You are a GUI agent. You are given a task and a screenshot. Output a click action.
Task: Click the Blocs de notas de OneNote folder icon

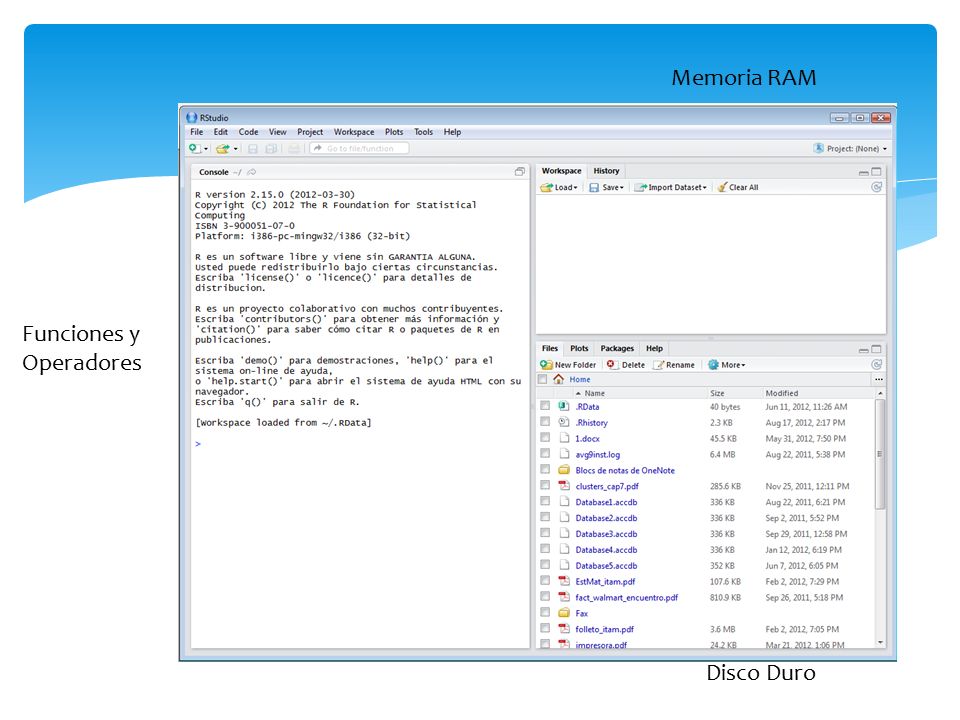(x=564, y=470)
